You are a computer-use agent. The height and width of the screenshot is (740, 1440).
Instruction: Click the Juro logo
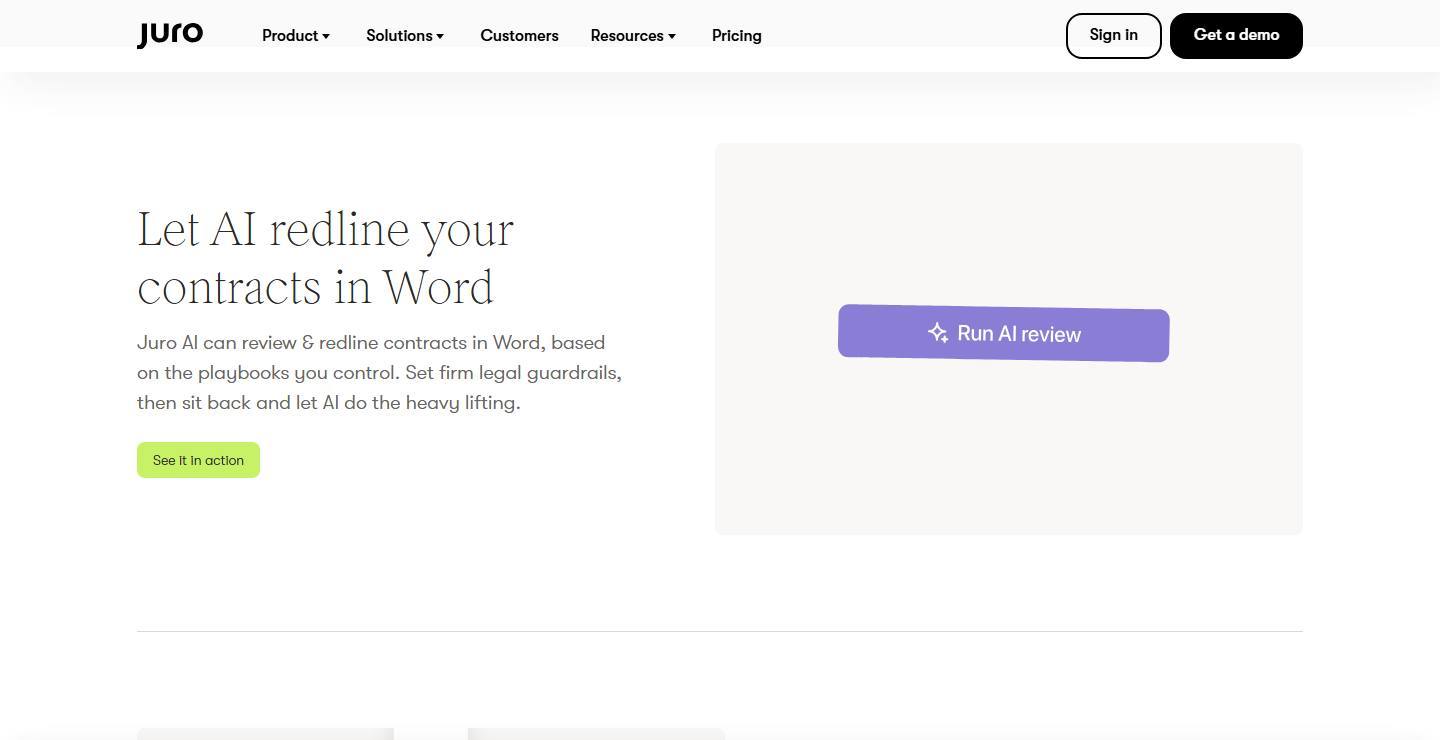pos(170,35)
